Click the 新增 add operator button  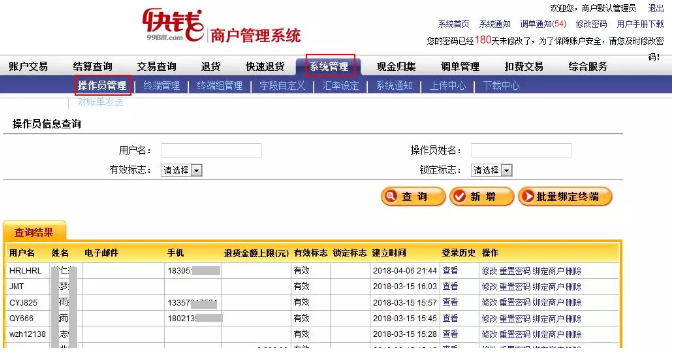[x=481, y=196]
